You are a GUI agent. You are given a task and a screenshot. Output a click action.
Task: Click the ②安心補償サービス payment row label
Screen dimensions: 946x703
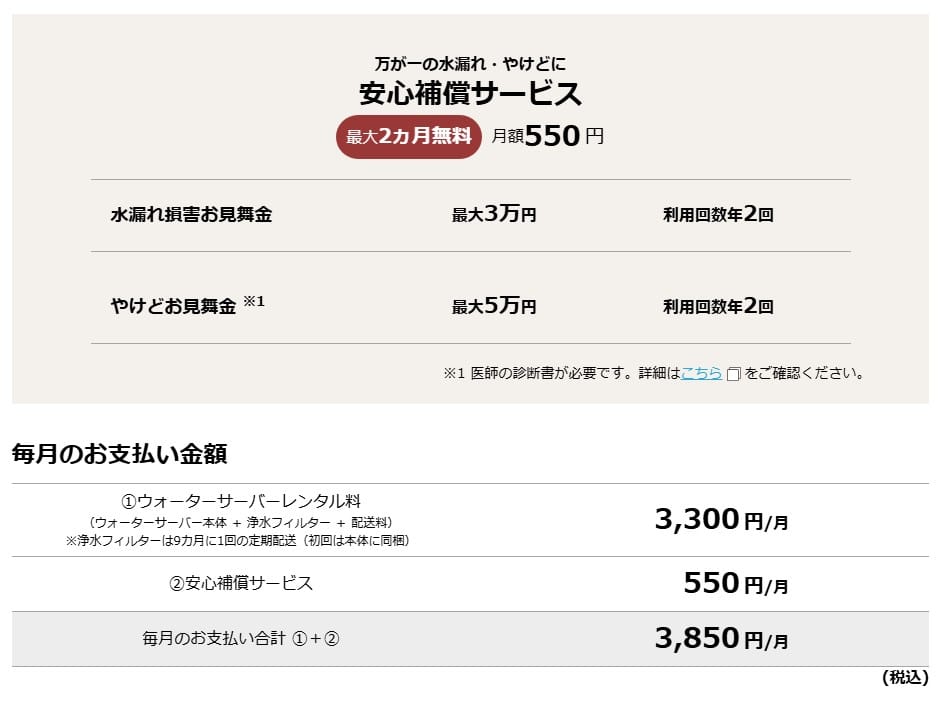(x=240, y=584)
